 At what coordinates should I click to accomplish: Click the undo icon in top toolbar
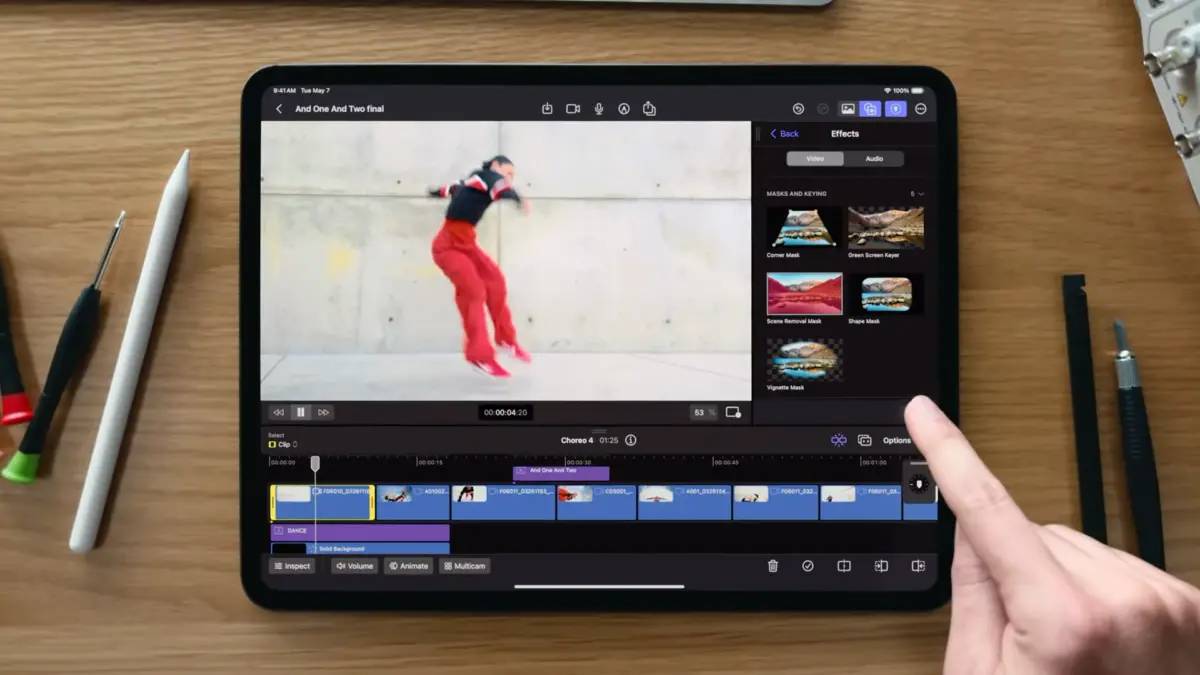[798, 109]
